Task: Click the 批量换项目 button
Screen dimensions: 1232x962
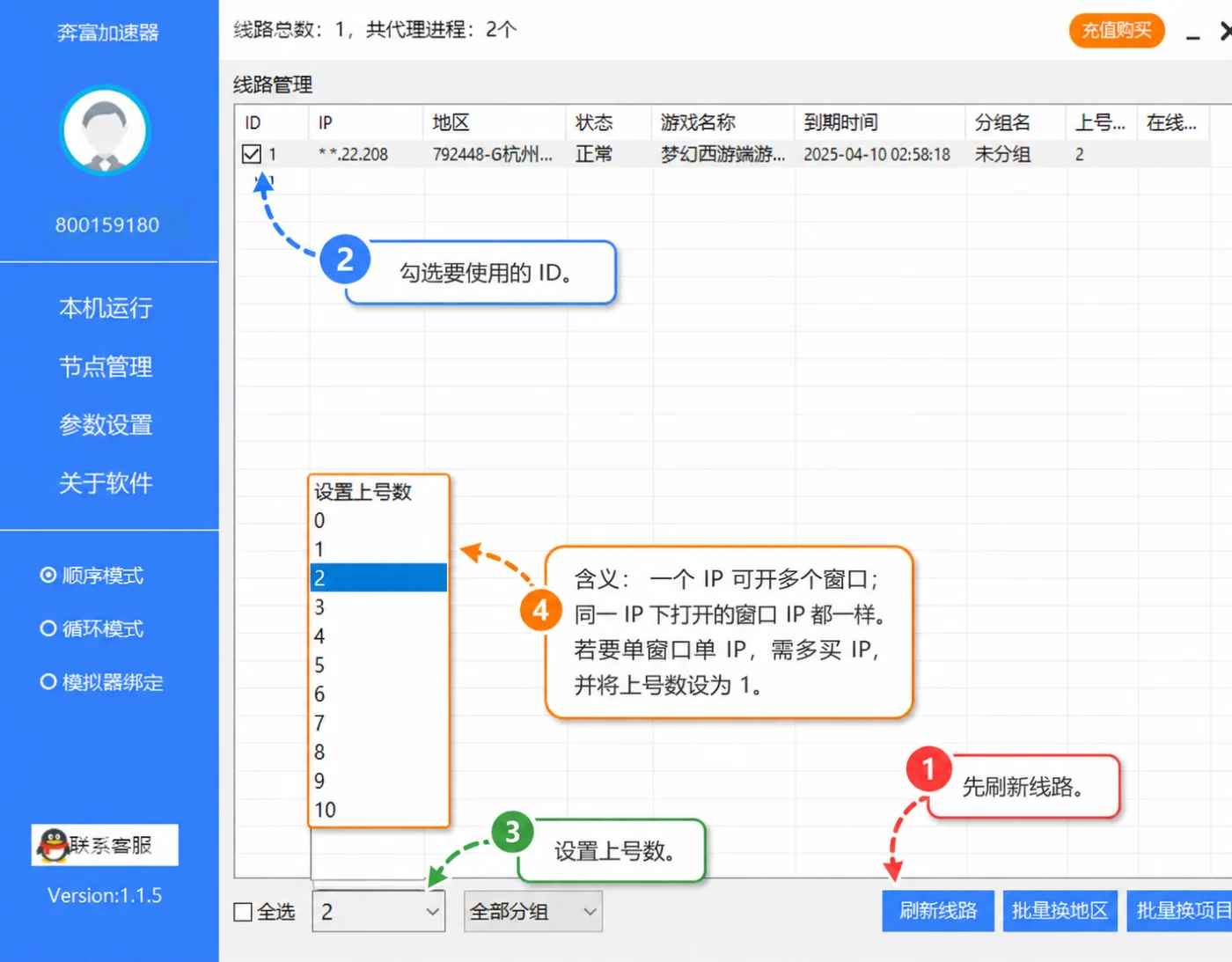Action: (1180, 911)
